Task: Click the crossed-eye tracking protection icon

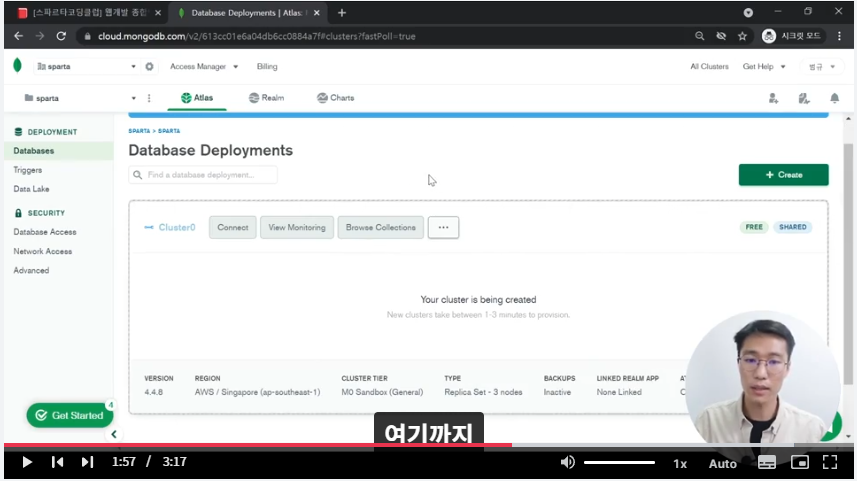Action: (x=721, y=36)
